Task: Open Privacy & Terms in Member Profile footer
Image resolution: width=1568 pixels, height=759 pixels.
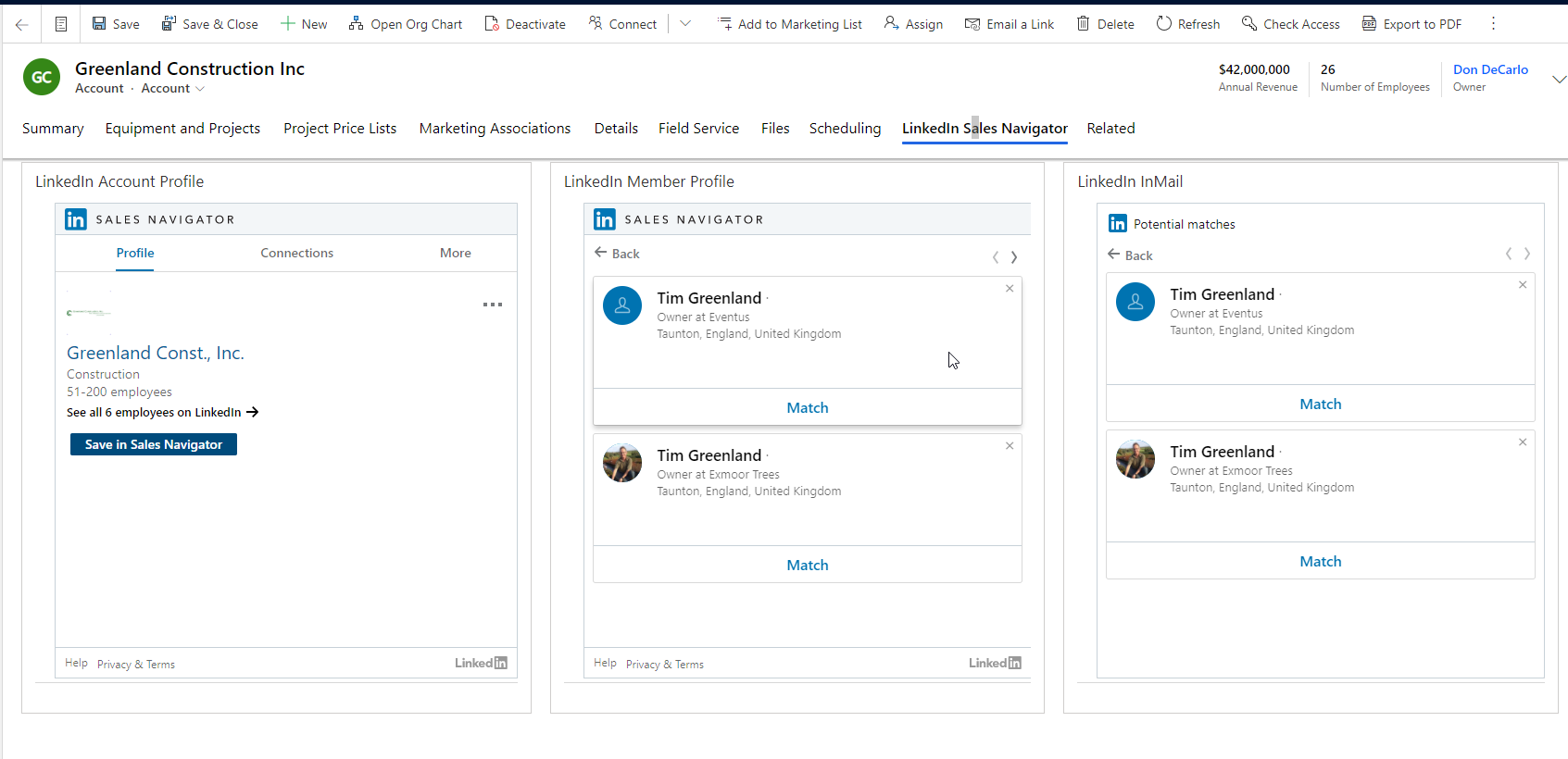Action: [665, 665]
